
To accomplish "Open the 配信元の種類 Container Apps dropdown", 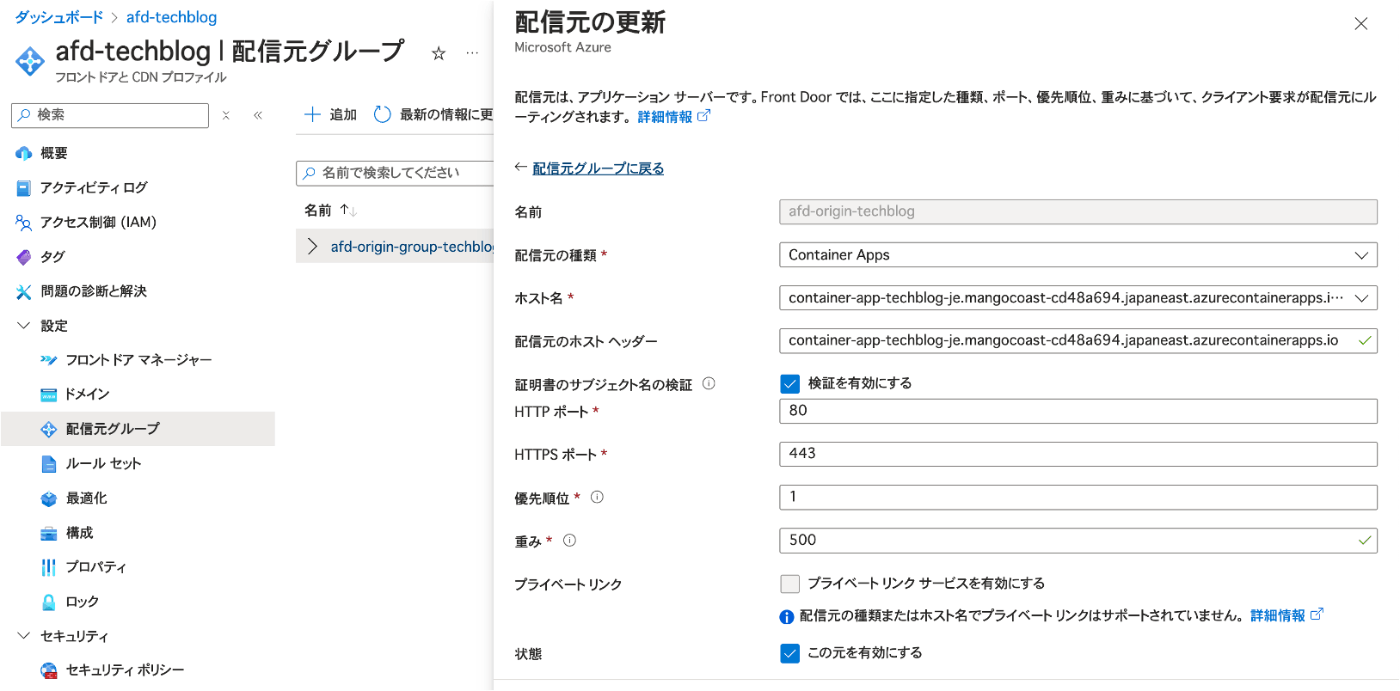I will pos(1078,255).
